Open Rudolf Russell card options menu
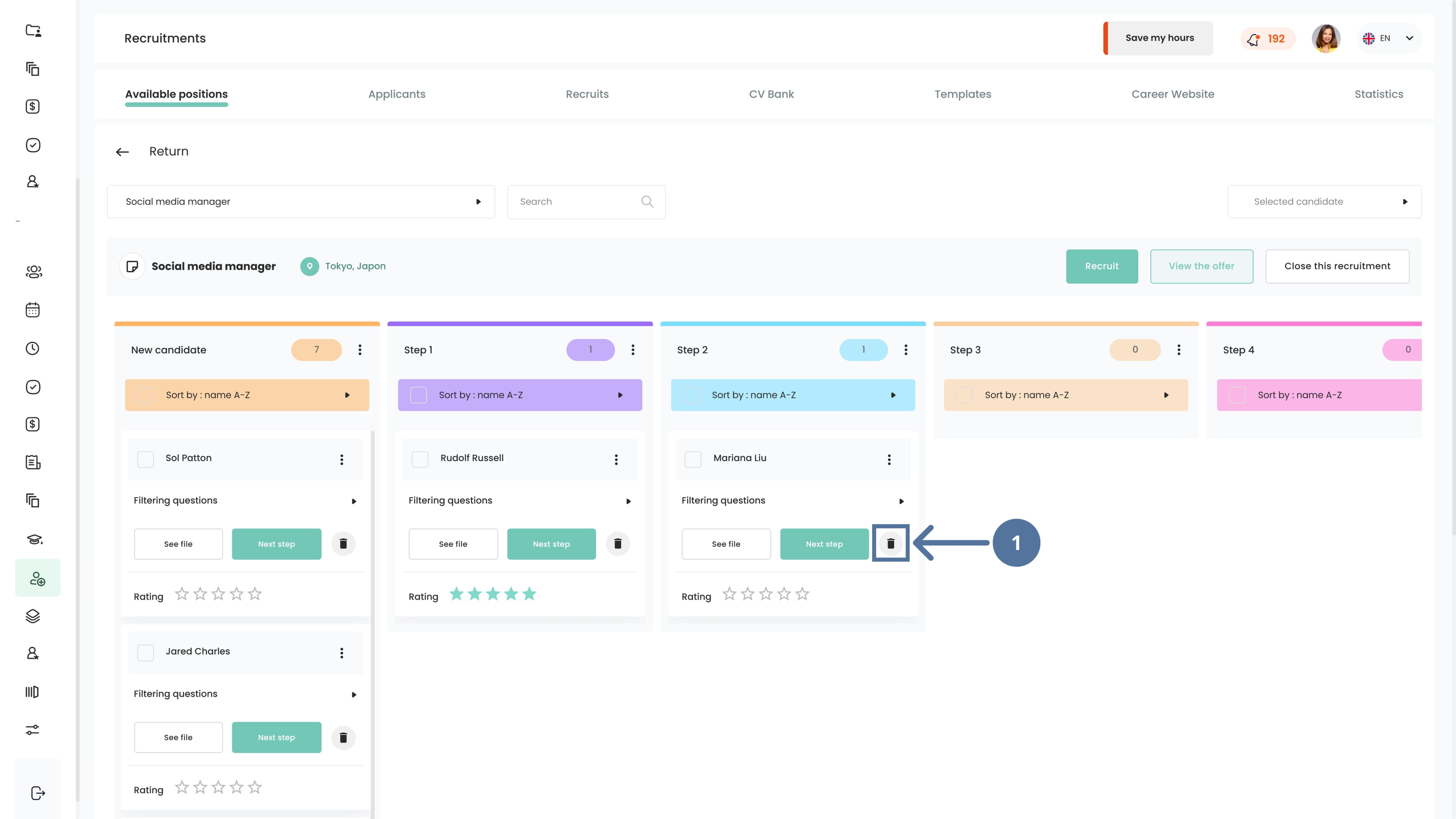The height and width of the screenshot is (819, 1456). (617, 459)
